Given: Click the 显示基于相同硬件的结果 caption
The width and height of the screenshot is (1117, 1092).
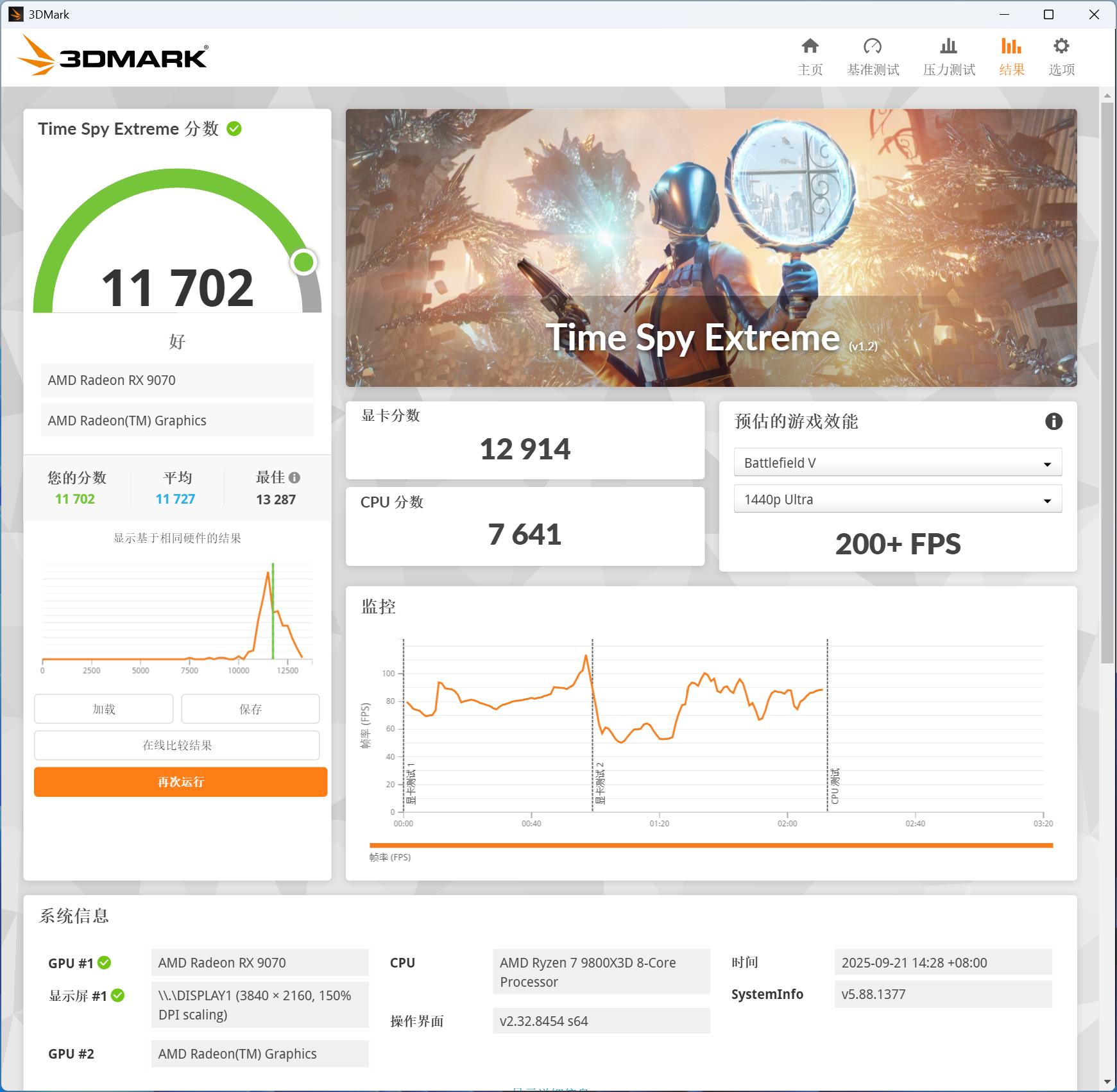Looking at the screenshot, I should [x=177, y=538].
